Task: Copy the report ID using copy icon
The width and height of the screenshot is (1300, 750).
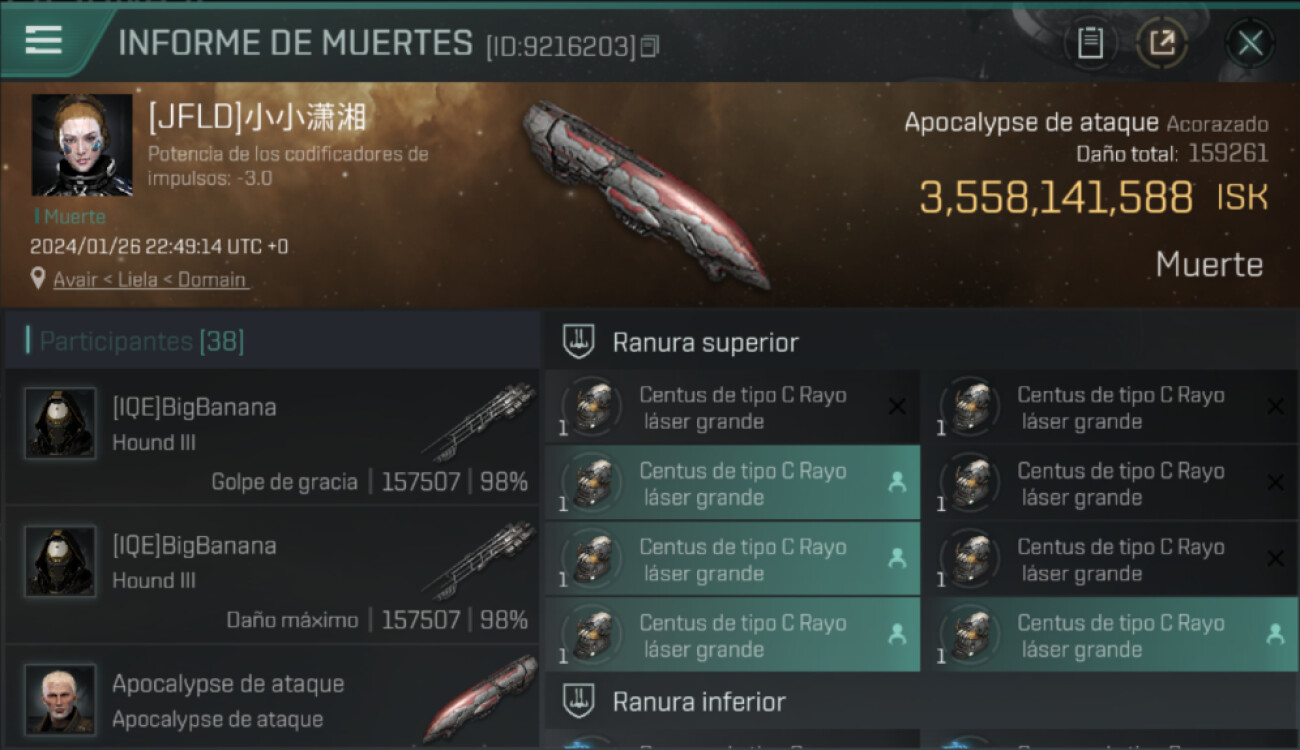Action: (x=650, y=46)
